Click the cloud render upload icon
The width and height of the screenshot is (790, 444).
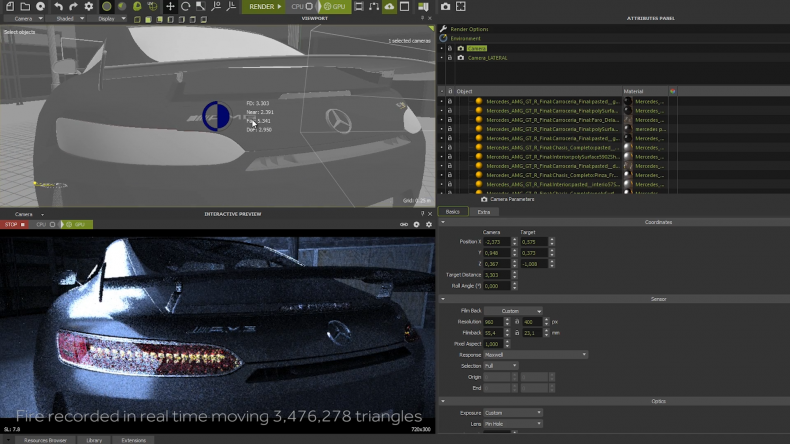[389, 7]
